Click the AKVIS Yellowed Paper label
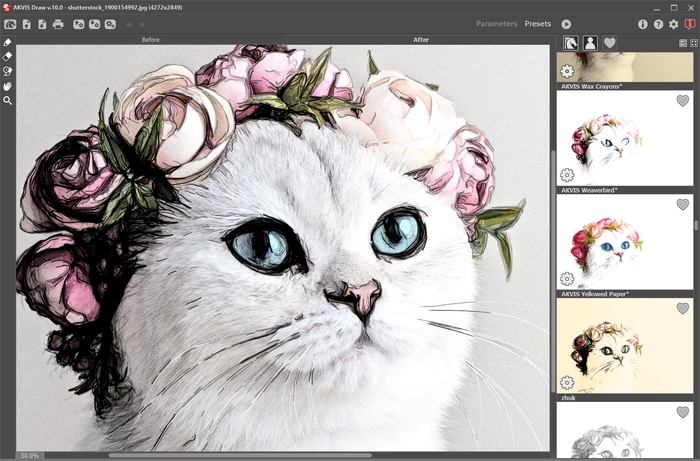The image size is (700, 461). point(595,294)
